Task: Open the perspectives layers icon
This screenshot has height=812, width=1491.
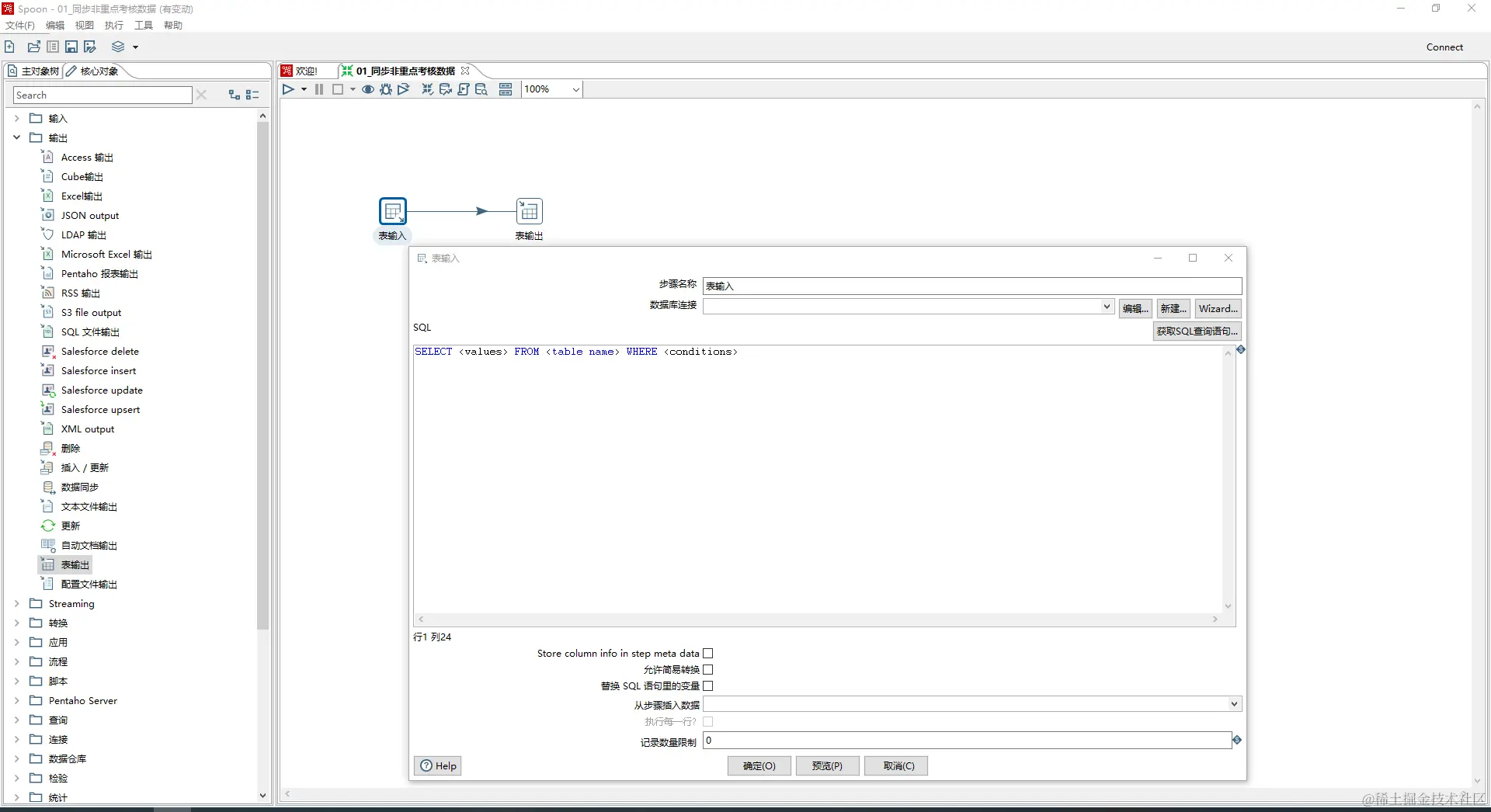Action: pyautogui.click(x=118, y=47)
